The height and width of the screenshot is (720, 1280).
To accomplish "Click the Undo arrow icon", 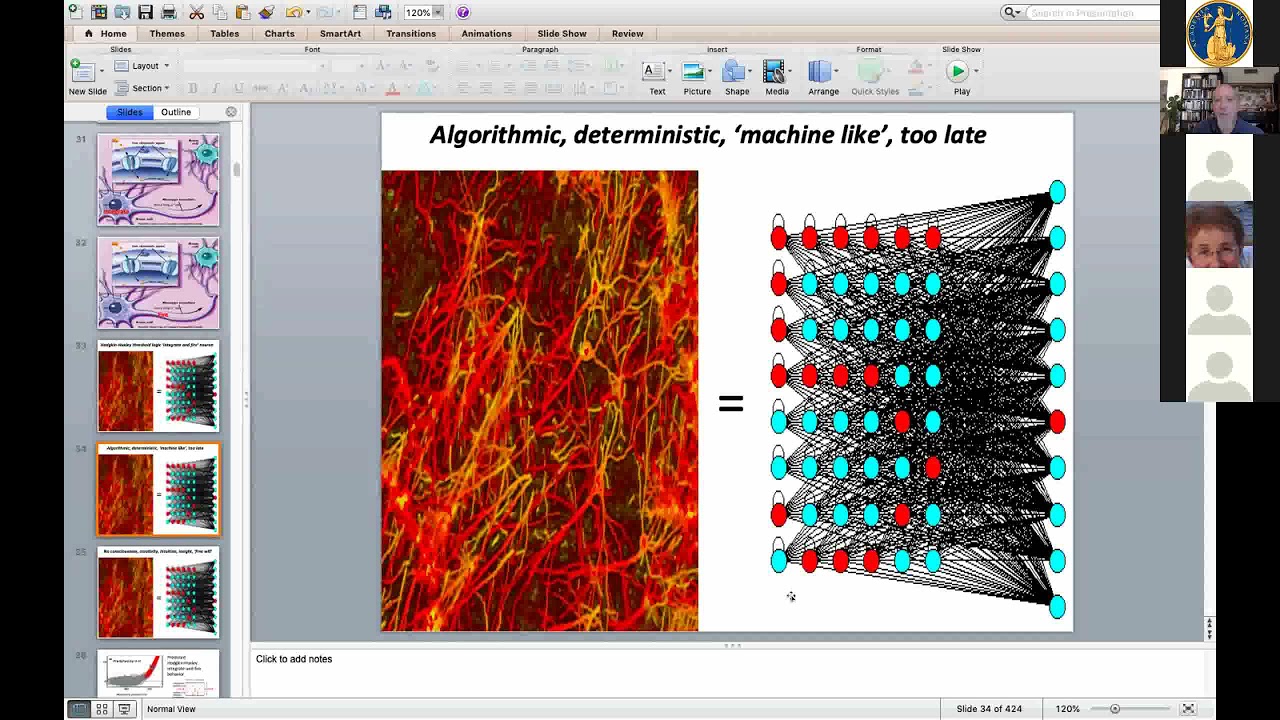I will pyautogui.click(x=292, y=12).
